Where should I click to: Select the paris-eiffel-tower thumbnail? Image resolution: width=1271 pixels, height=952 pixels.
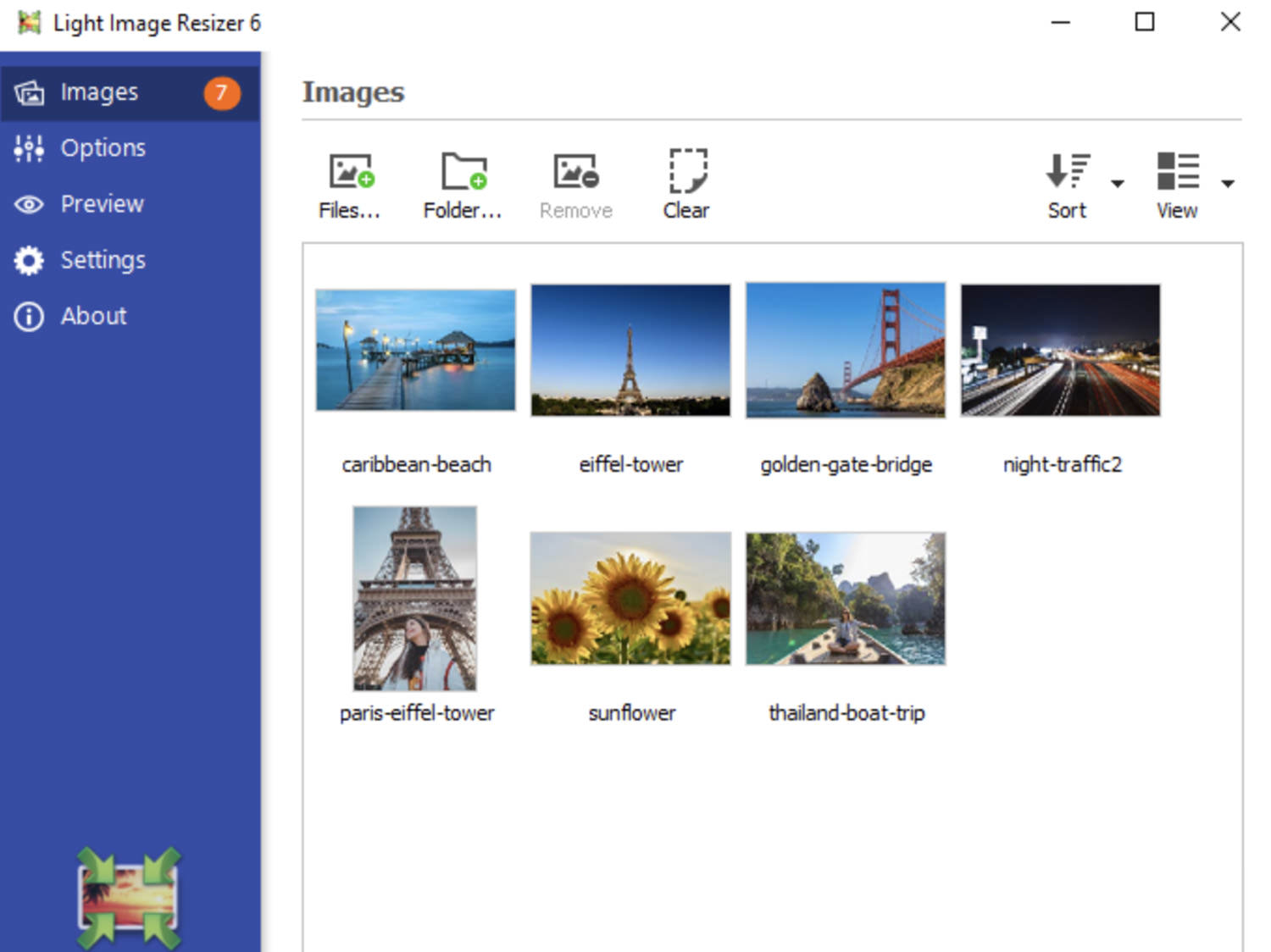point(415,598)
